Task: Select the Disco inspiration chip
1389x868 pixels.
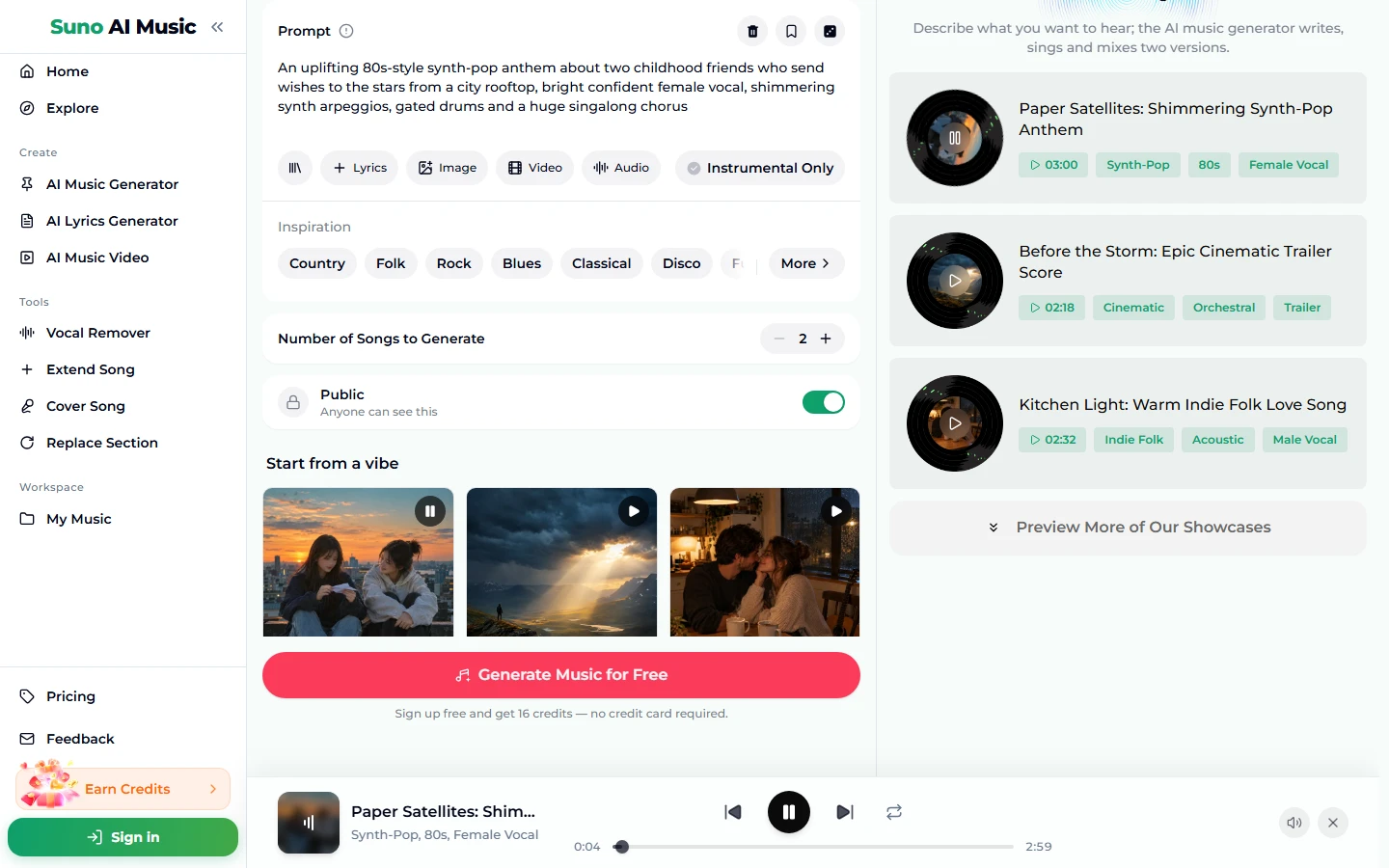Action: tap(682, 263)
